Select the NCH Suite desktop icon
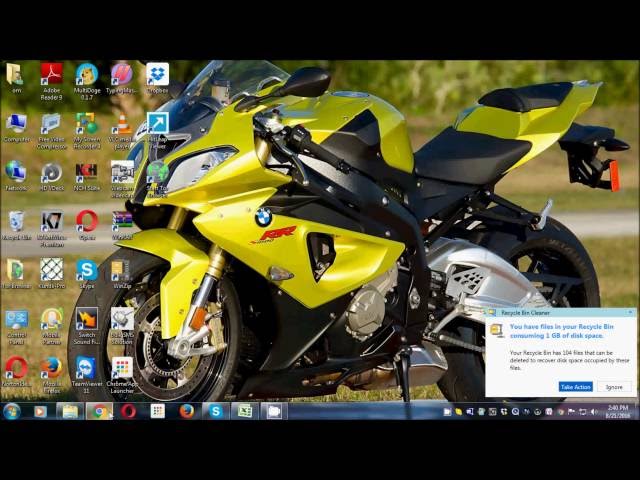 click(x=87, y=176)
